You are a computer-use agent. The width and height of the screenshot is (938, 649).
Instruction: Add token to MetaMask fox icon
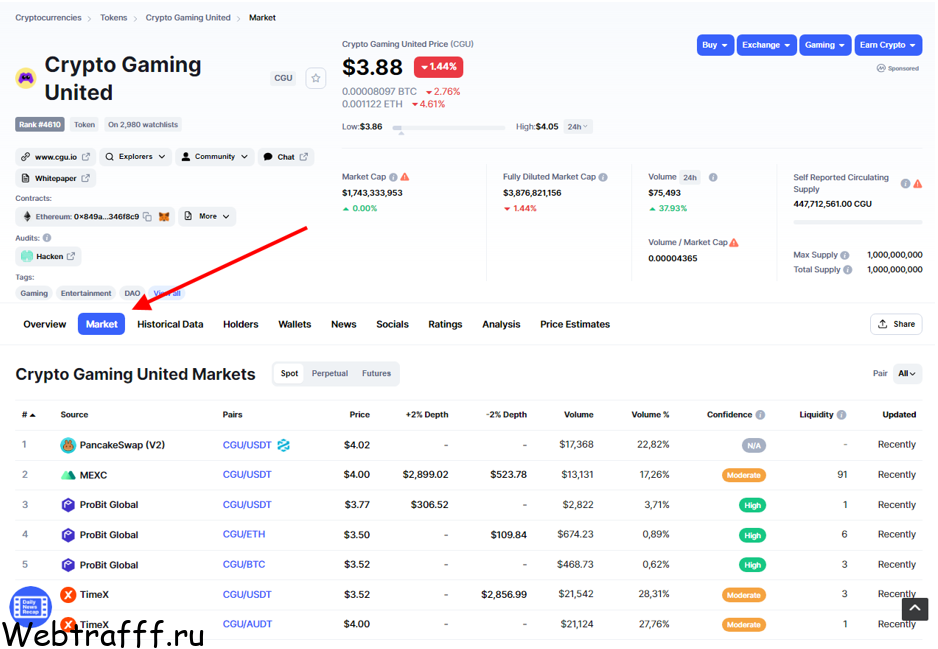(164, 217)
